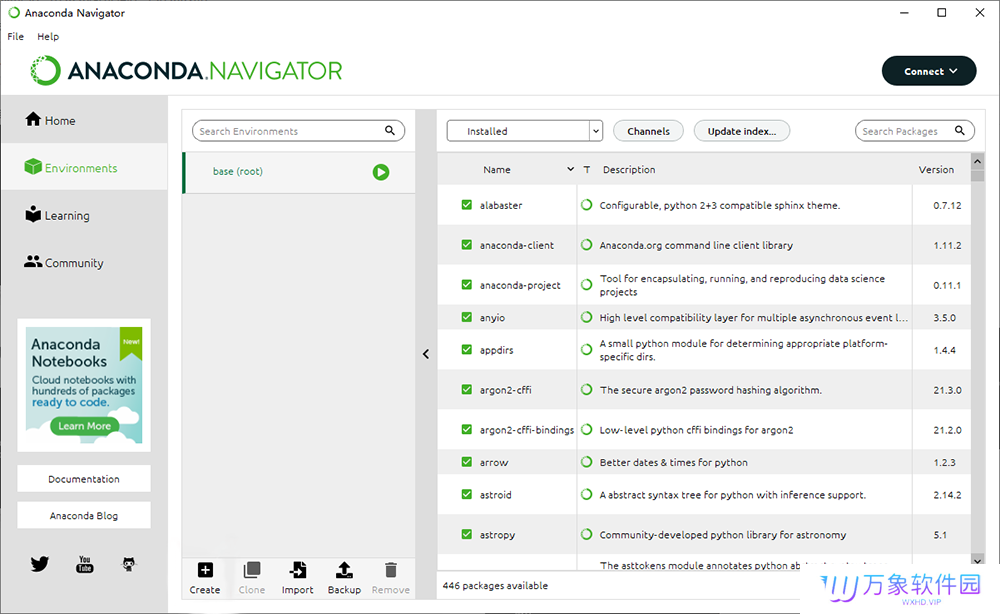
Task: Open the File menu
Action: 15,36
